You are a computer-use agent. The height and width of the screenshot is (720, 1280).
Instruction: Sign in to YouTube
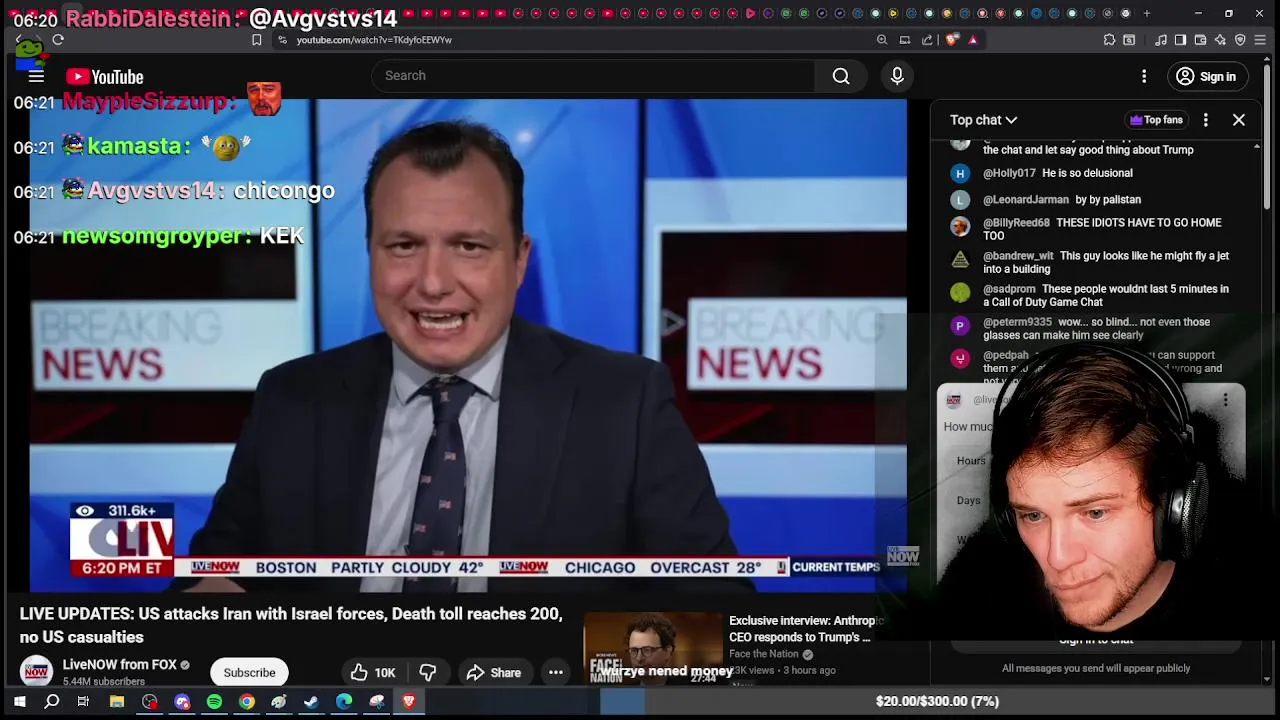point(1206,76)
